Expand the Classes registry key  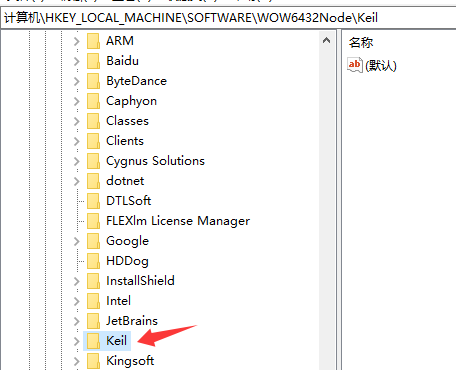tap(77, 121)
